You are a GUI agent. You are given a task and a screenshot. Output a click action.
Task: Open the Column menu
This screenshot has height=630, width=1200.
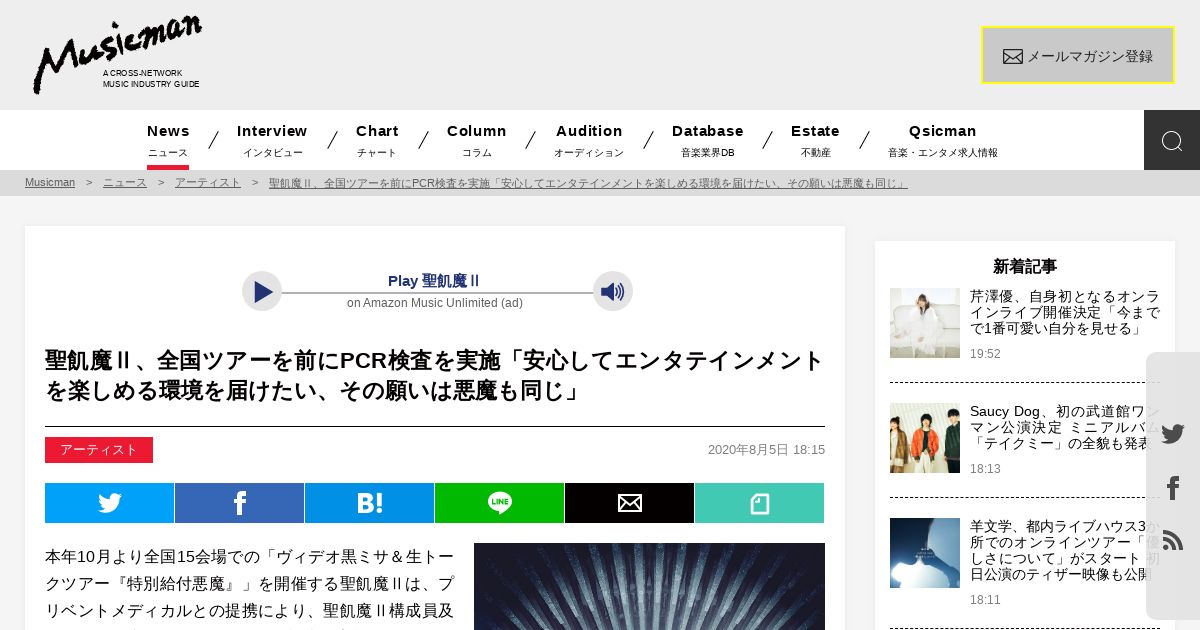(x=477, y=140)
